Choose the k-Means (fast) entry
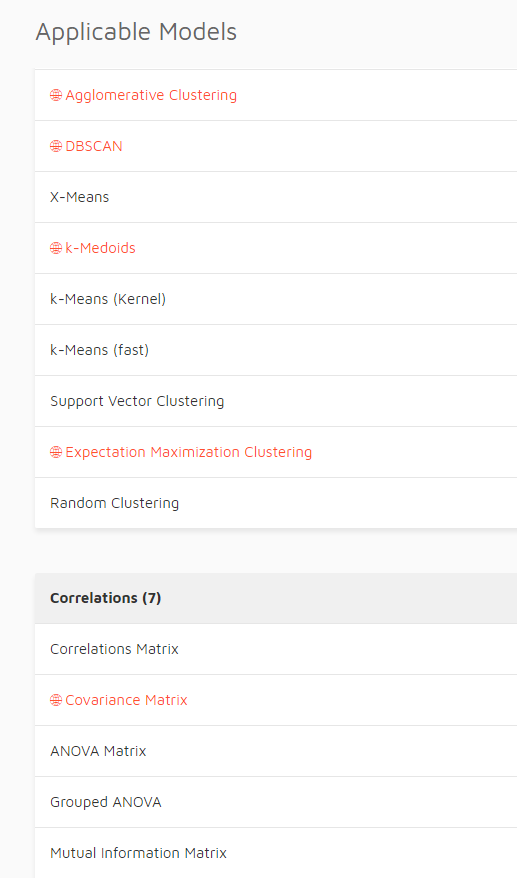517x878 pixels. [276, 350]
